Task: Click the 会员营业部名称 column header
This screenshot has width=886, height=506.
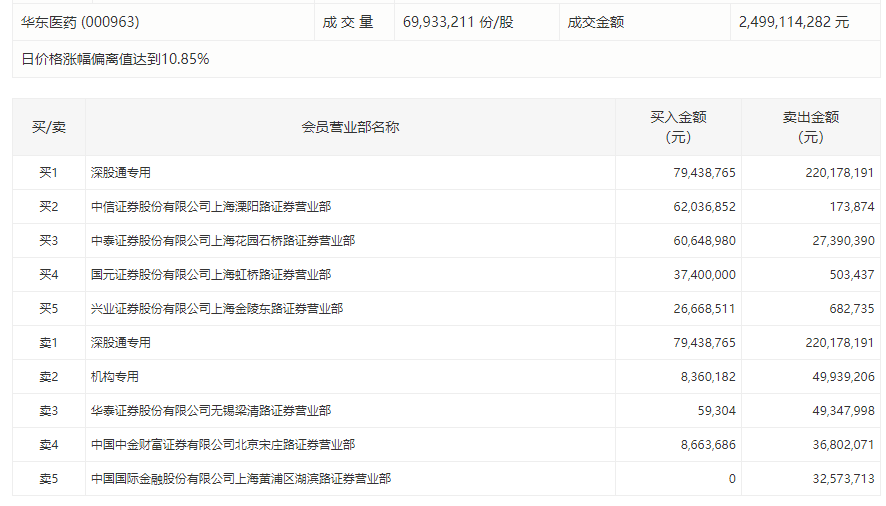Action: [x=350, y=127]
